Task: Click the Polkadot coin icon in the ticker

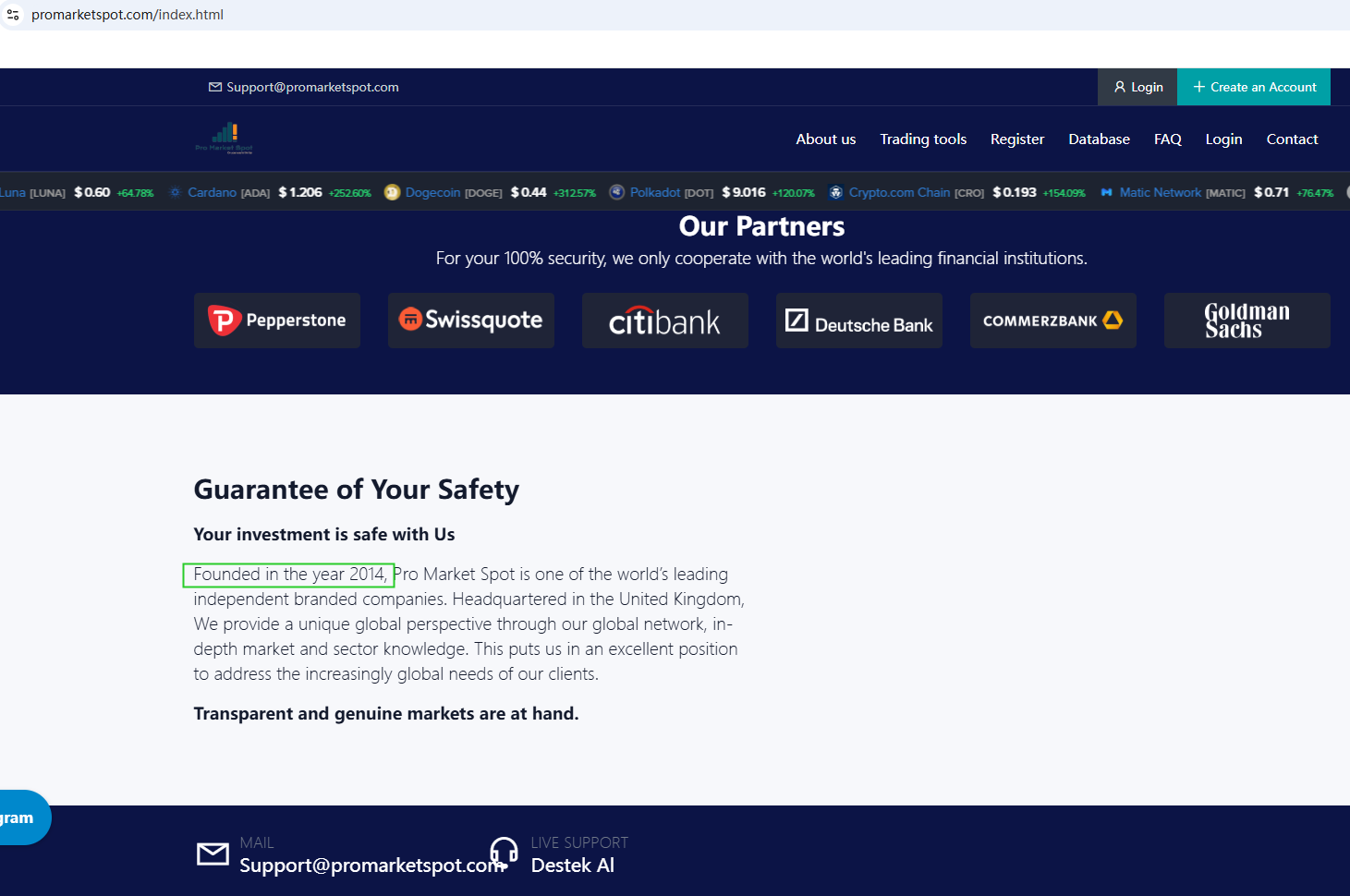Action: click(617, 192)
